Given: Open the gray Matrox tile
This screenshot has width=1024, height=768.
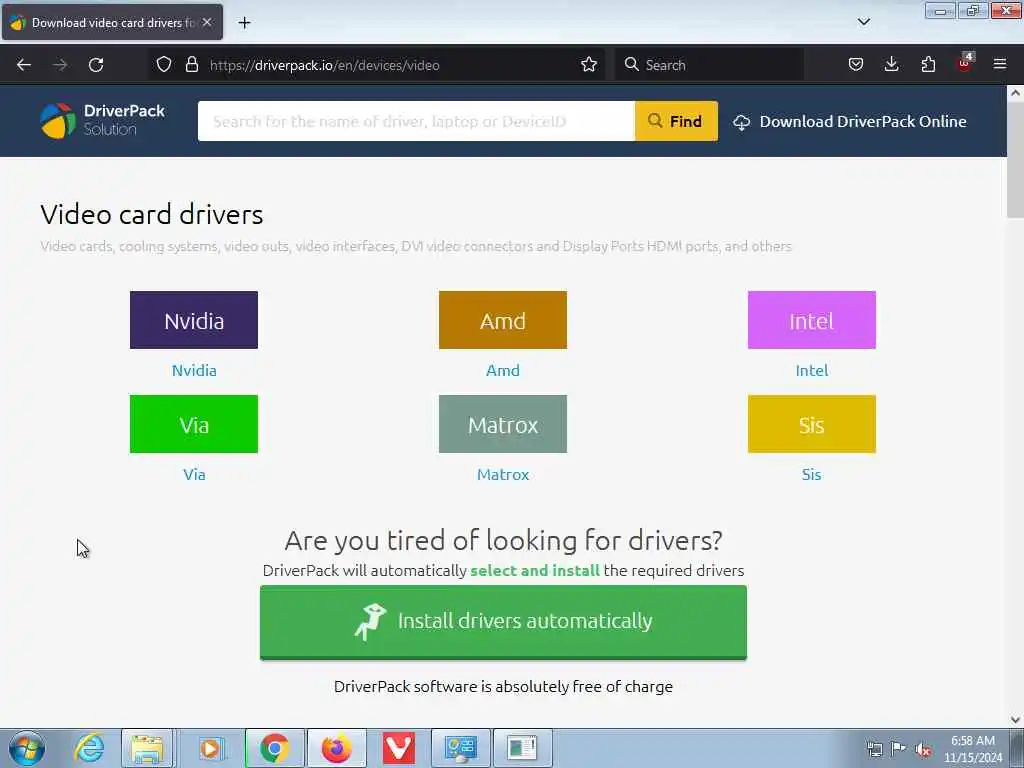Looking at the screenshot, I should (503, 424).
